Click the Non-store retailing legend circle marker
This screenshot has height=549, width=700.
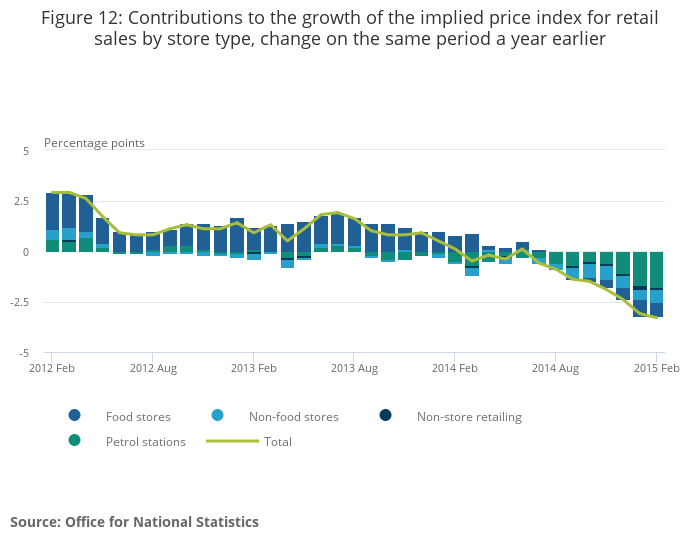386,416
